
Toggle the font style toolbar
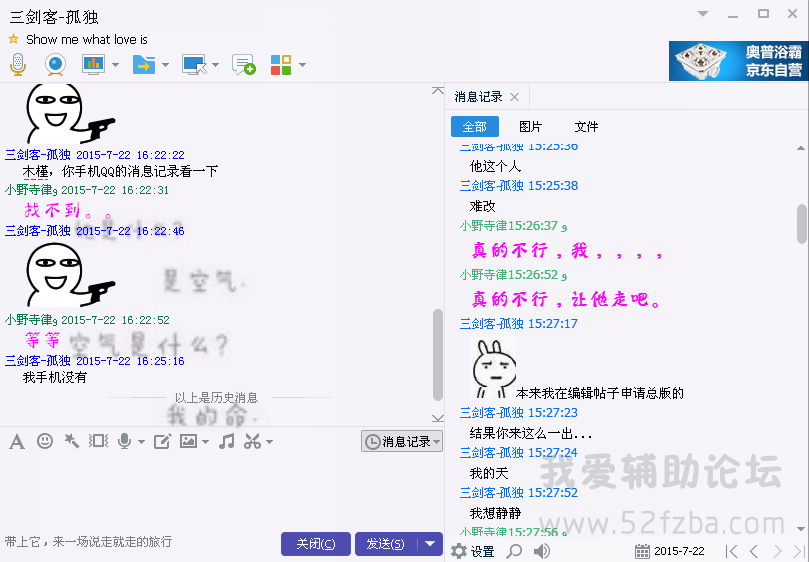point(17,441)
